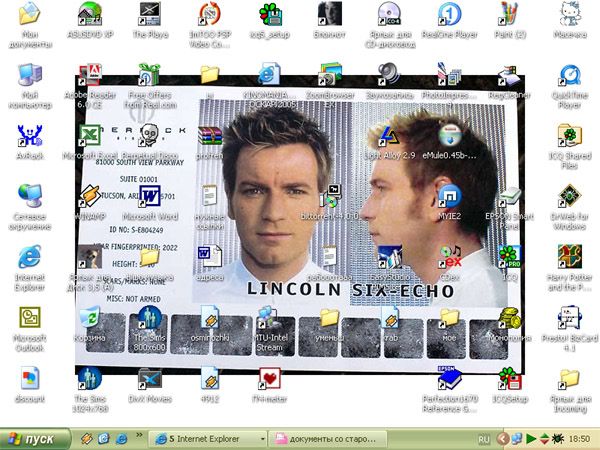
Task: Select Free Offers from Real.com icon
Action: click(150, 75)
